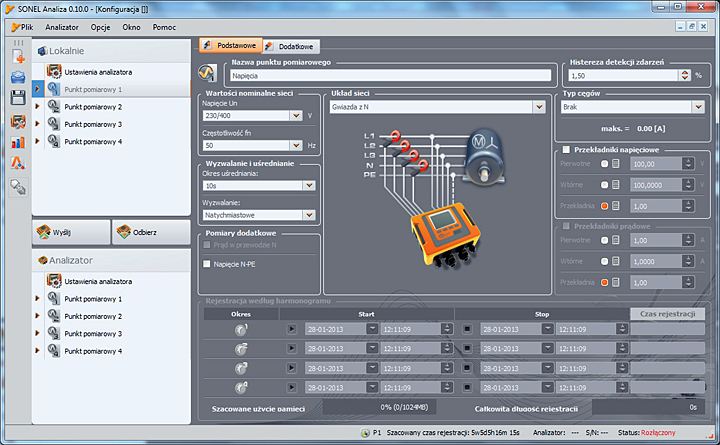Open the Analizator menu
This screenshot has height=445, width=720.
click(62, 27)
